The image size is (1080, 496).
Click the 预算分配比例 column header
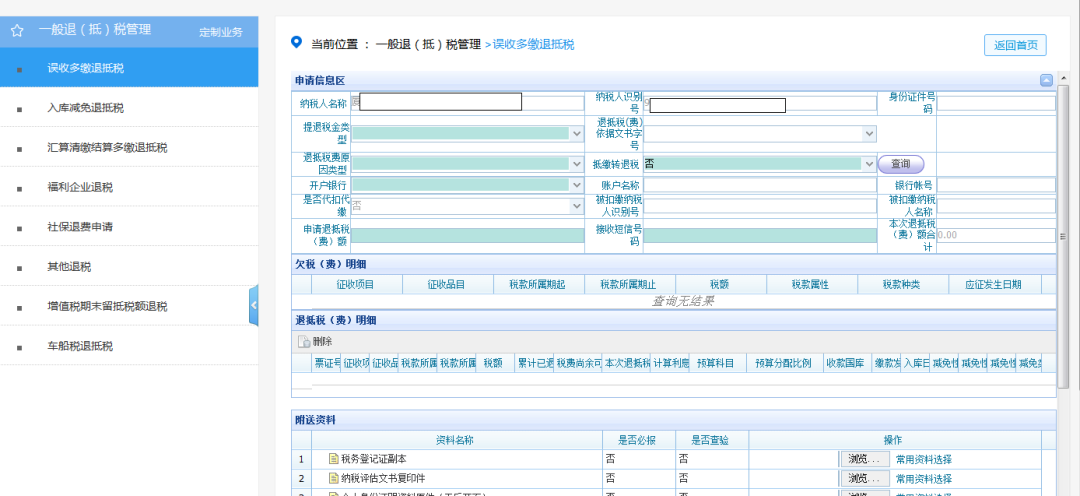pyautogui.click(x=783, y=363)
